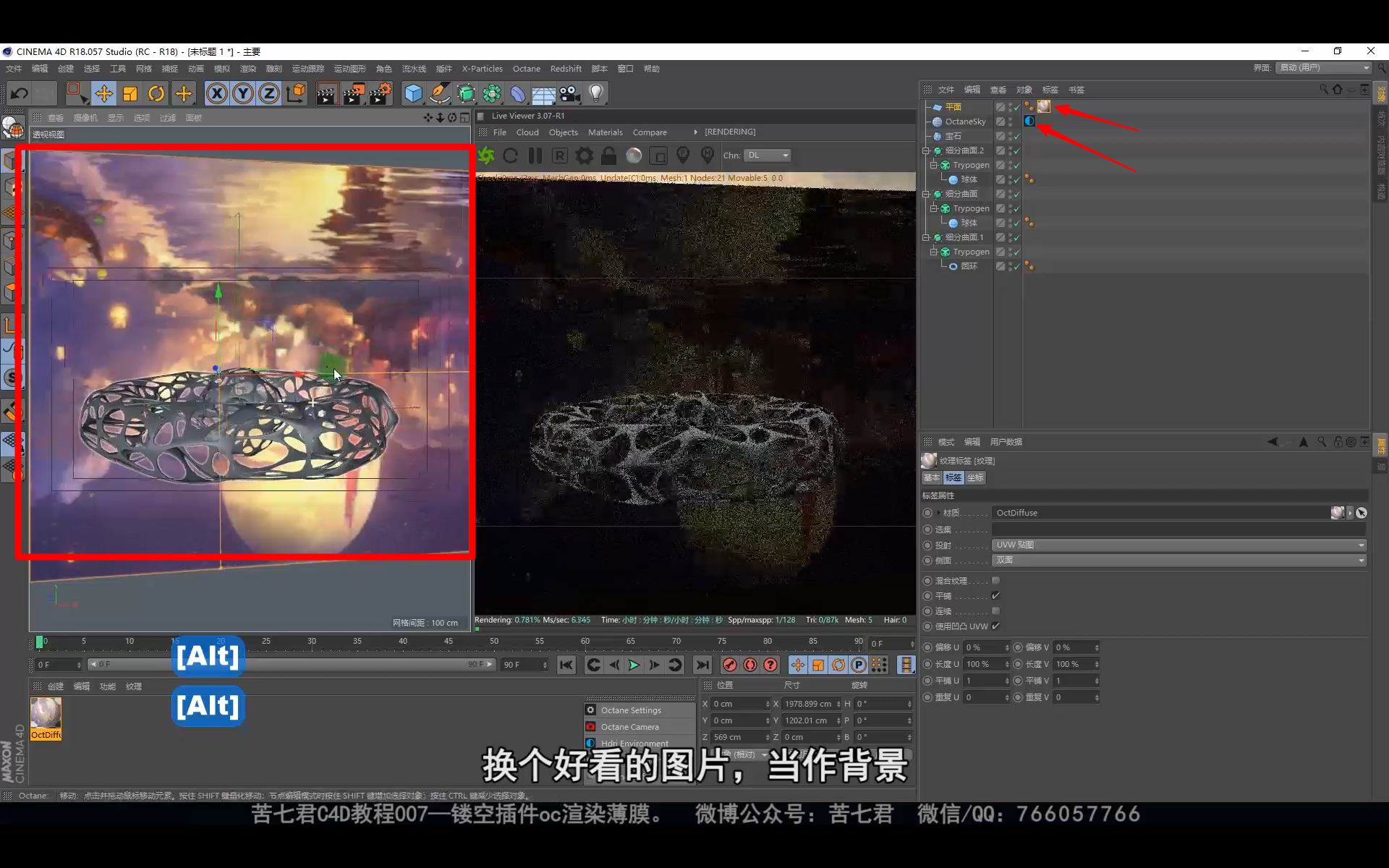This screenshot has height=868, width=1389.
Task: Click the Live Viewer render region icon
Action: [x=658, y=156]
